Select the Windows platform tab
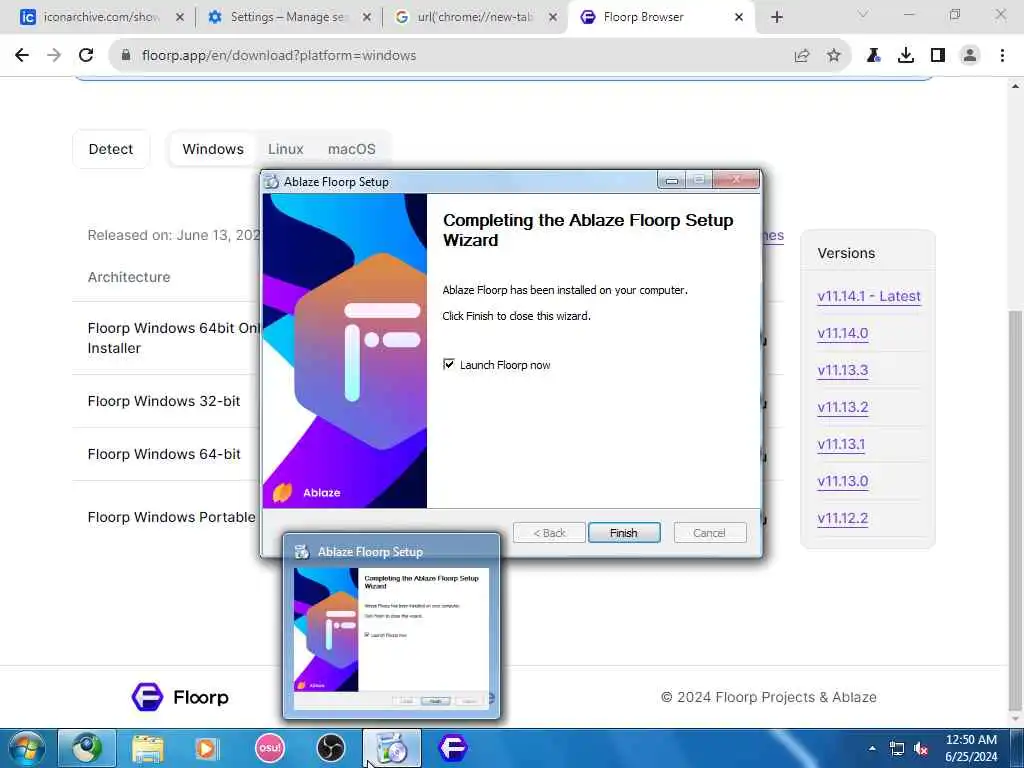This screenshot has width=1024, height=768. 213,149
